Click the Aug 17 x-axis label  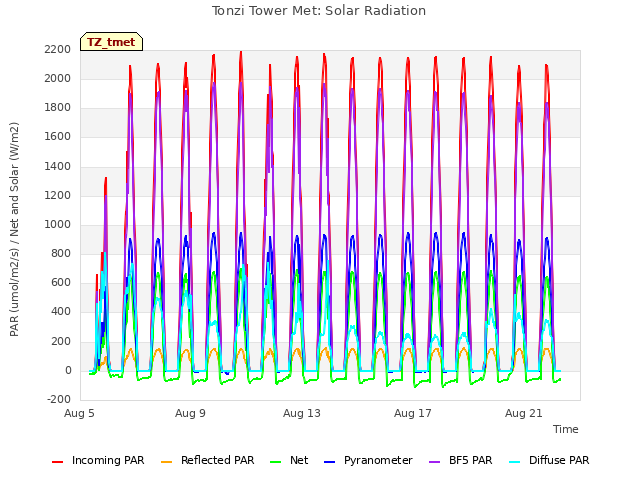point(413,413)
